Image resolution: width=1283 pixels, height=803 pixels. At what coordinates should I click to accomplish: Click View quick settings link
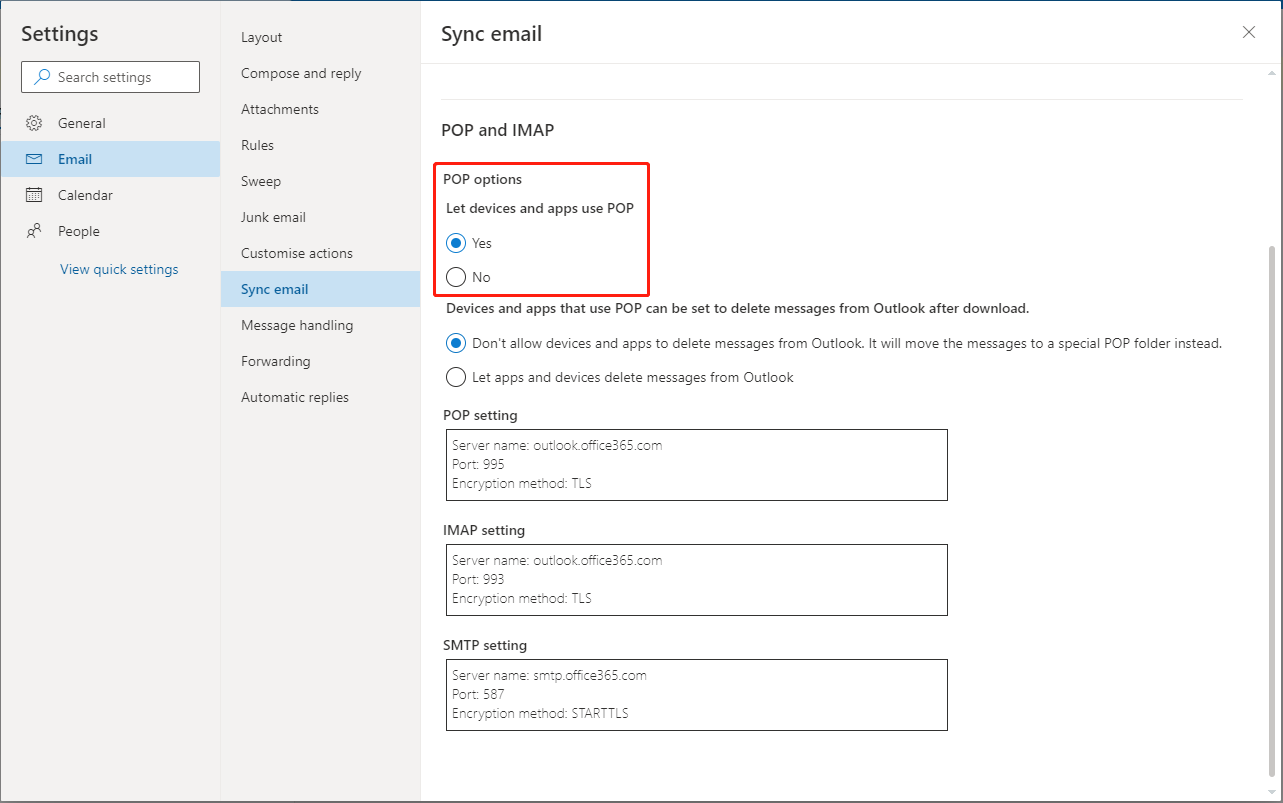pyautogui.click(x=119, y=269)
